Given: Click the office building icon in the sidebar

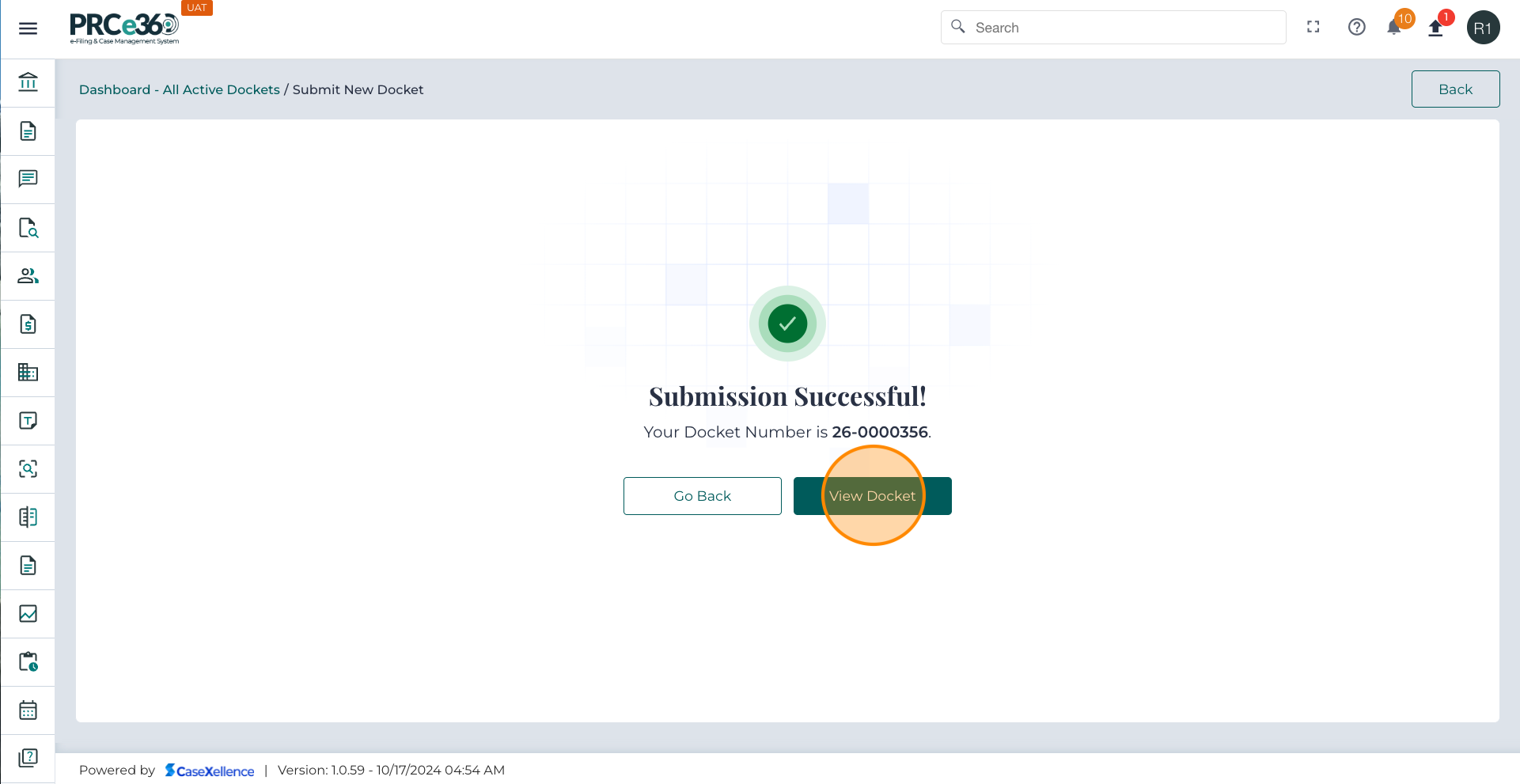Looking at the screenshot, I should coord(28,373).
